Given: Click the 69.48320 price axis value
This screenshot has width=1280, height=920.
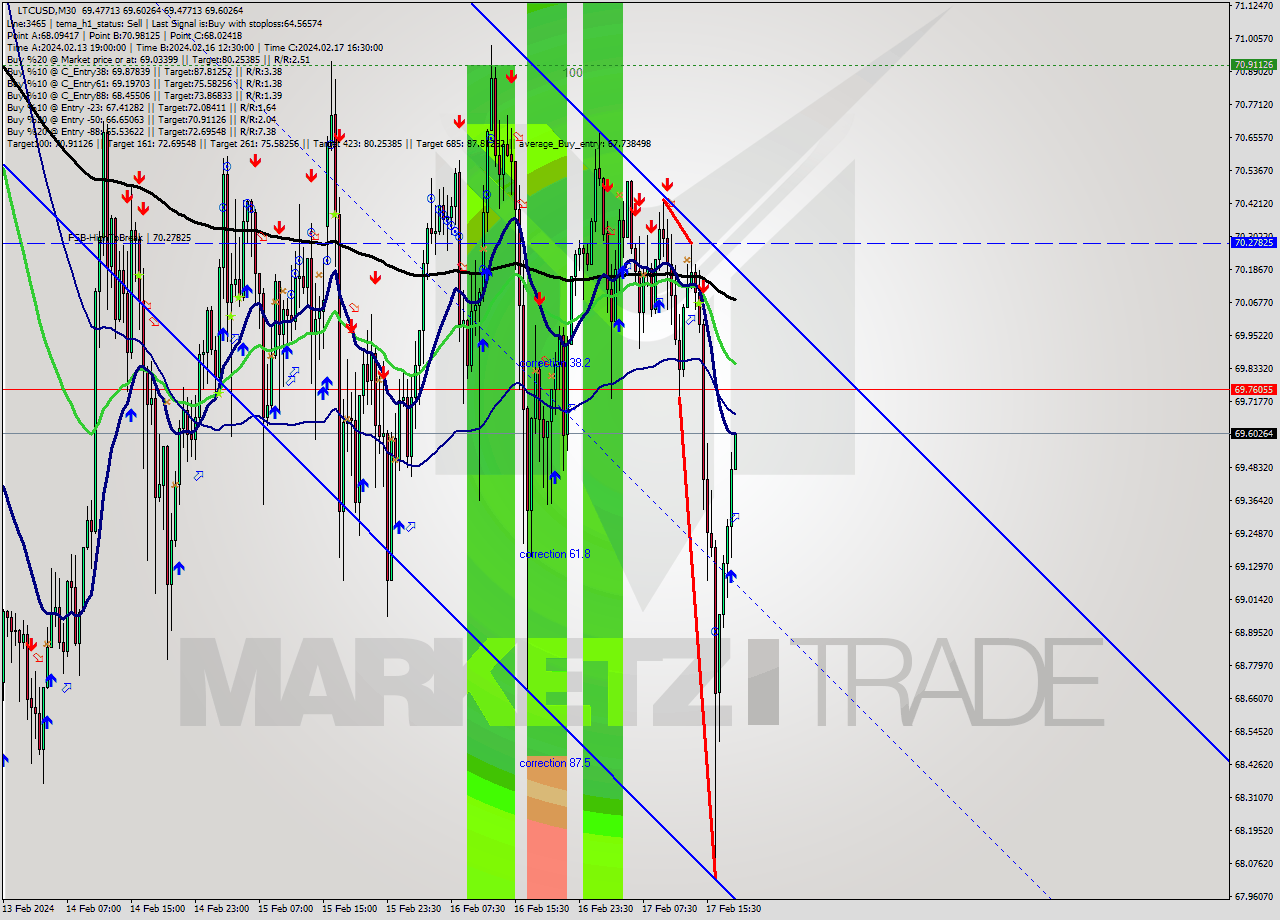Looking at the screenshot, I should coord(1253,467).
